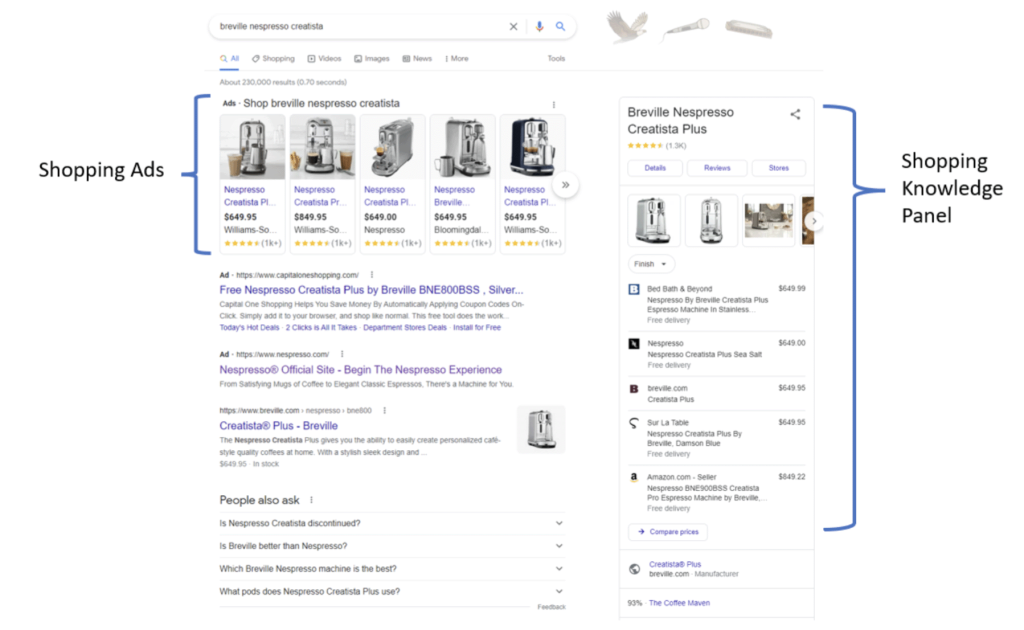Click the breville.com store logo in price list

tap(633, 389)
